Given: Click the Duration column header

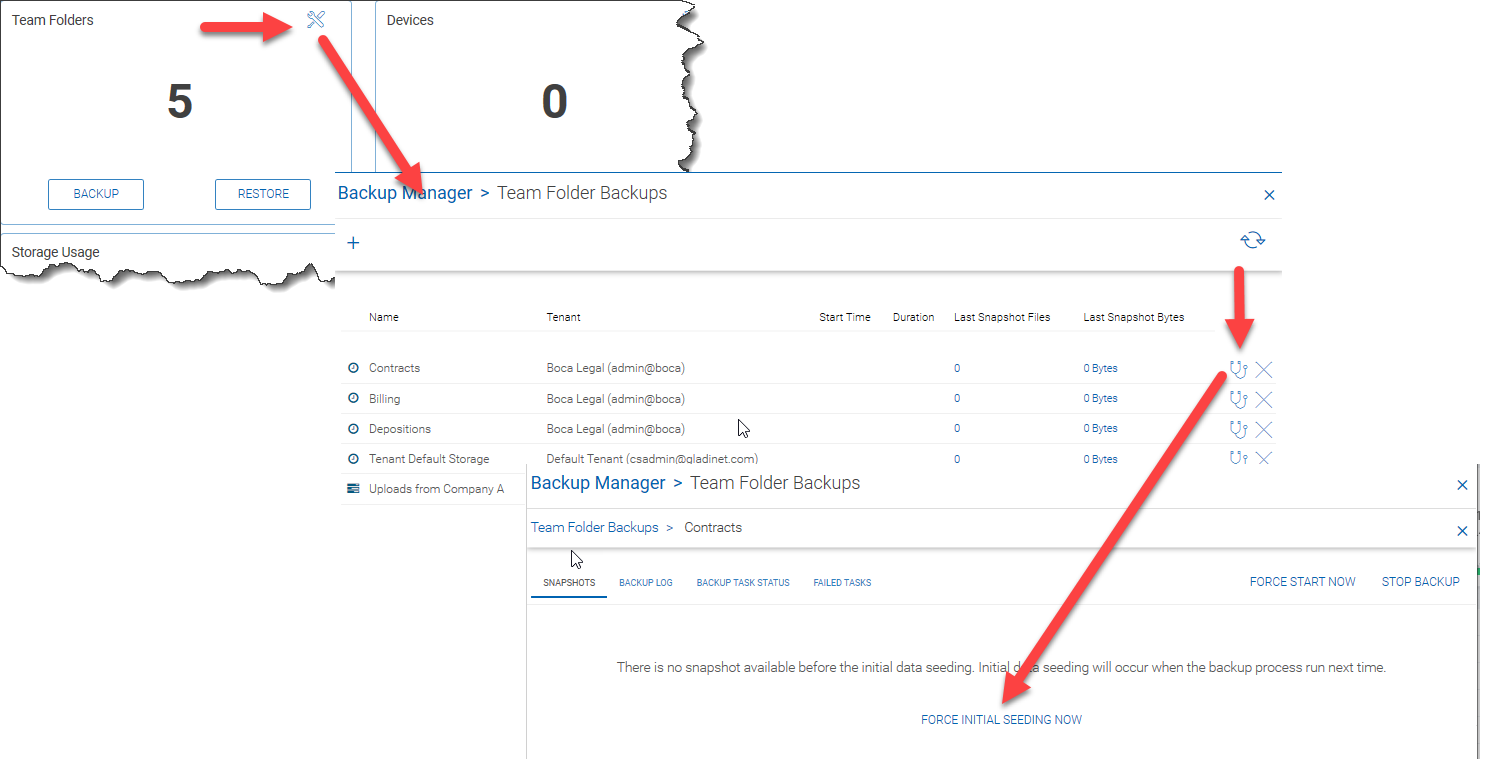Looking at the screenshot, I should coord(914,317).
